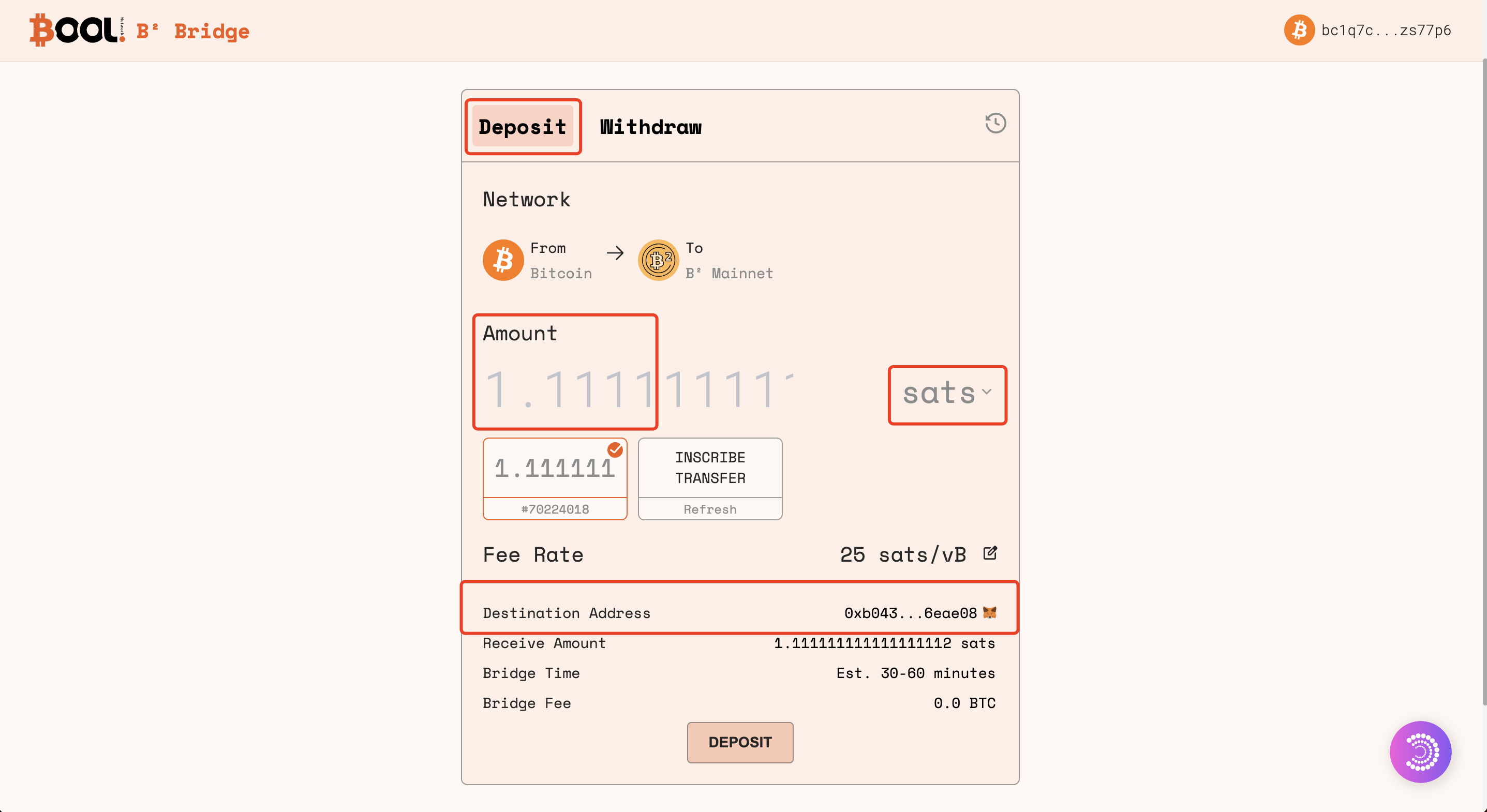Open the transaction history clock icon

pos(995,124)
